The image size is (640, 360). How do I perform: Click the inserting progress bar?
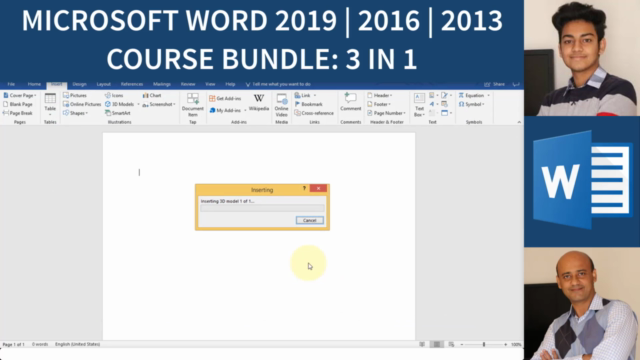point(262,208)
